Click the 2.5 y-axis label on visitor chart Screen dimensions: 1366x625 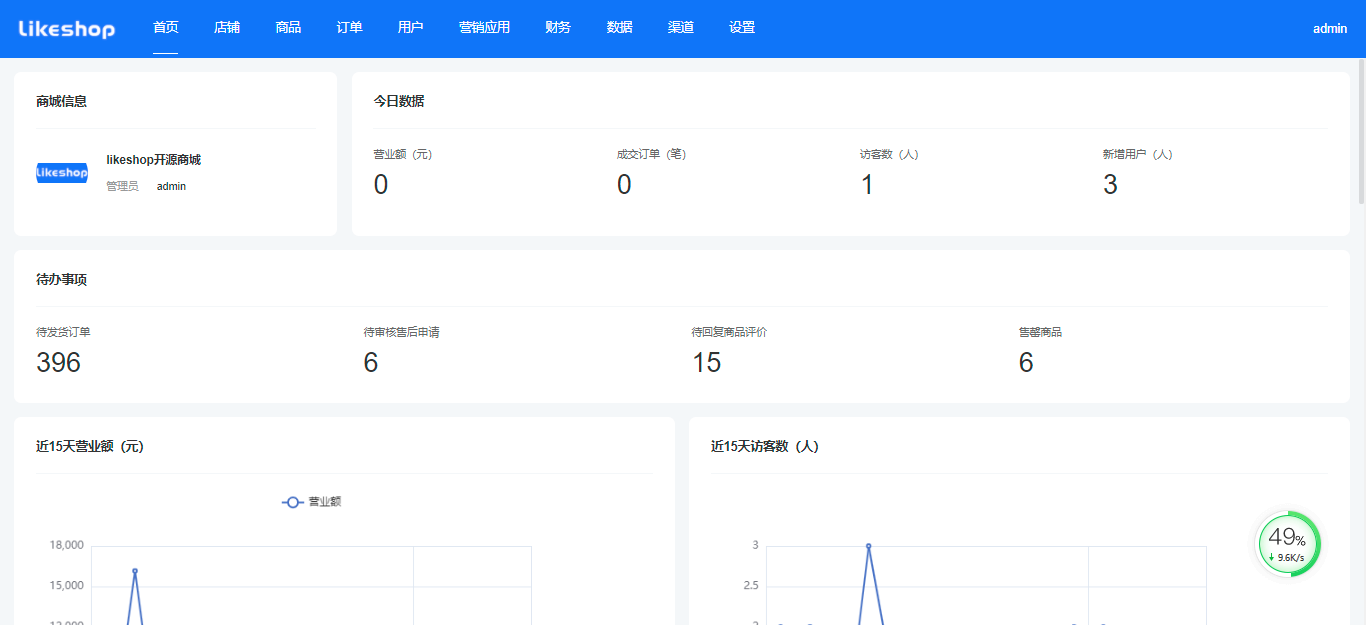coord(751,585)
